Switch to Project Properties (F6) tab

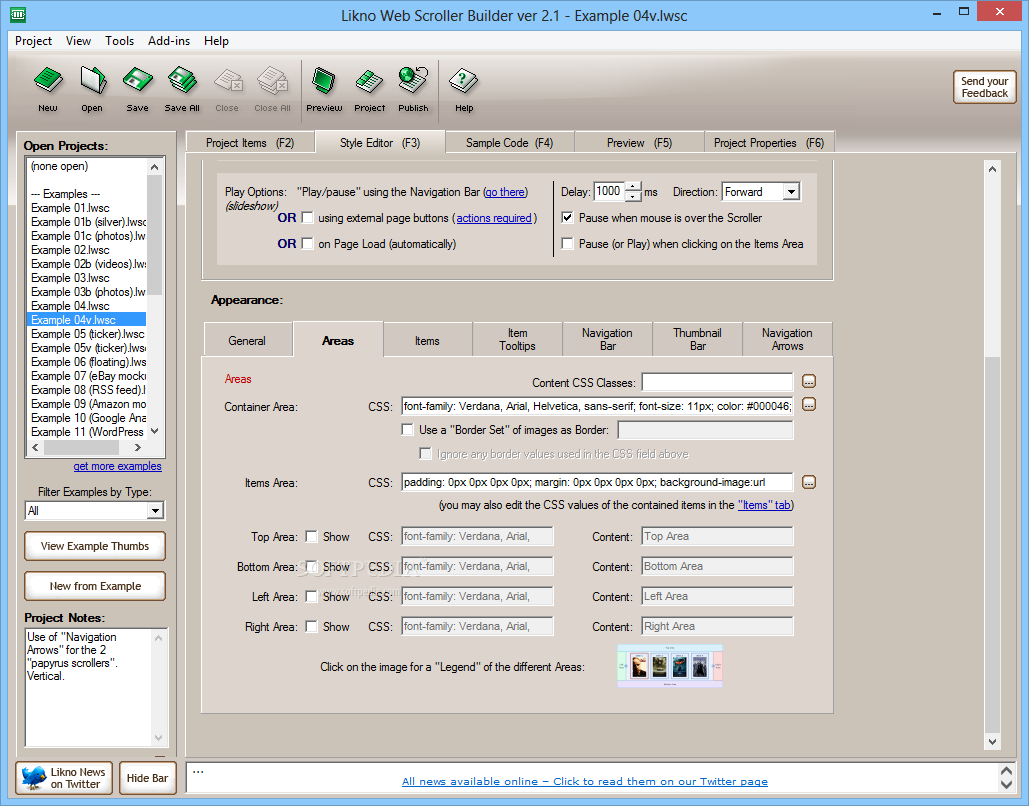point(769,142)
